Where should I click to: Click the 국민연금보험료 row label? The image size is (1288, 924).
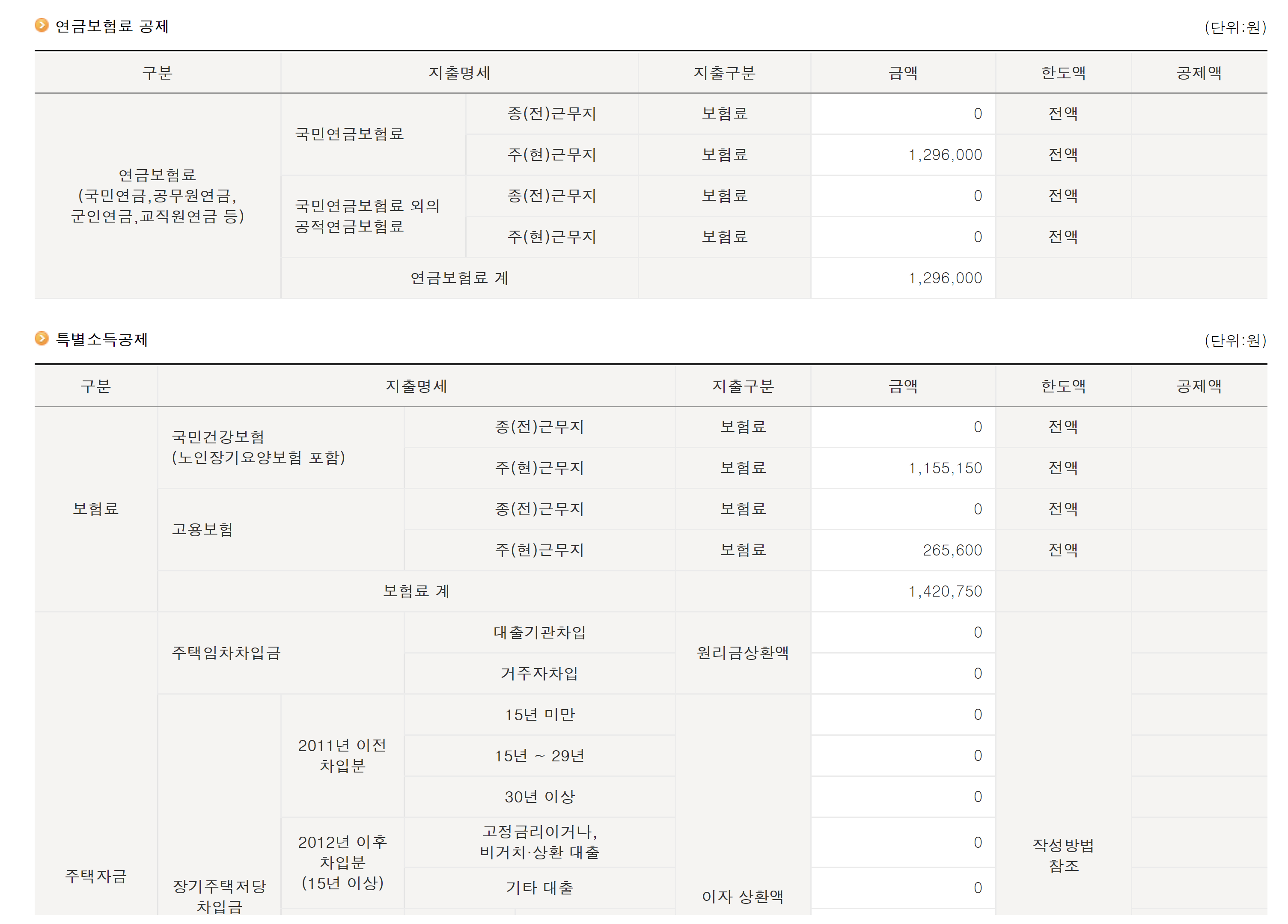(349, 134)
